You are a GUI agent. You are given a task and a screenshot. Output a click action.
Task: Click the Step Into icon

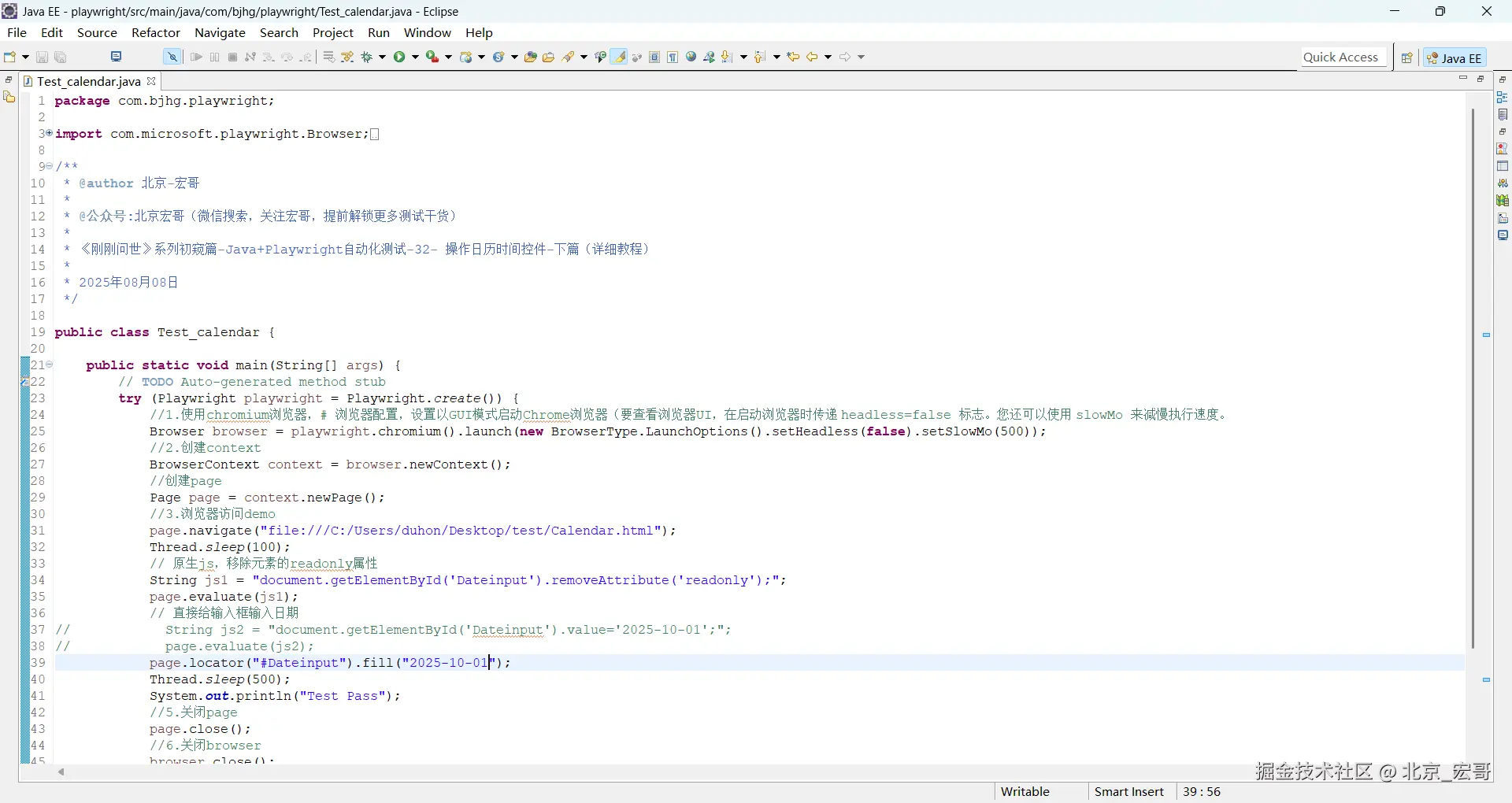(x=269, y=57)
